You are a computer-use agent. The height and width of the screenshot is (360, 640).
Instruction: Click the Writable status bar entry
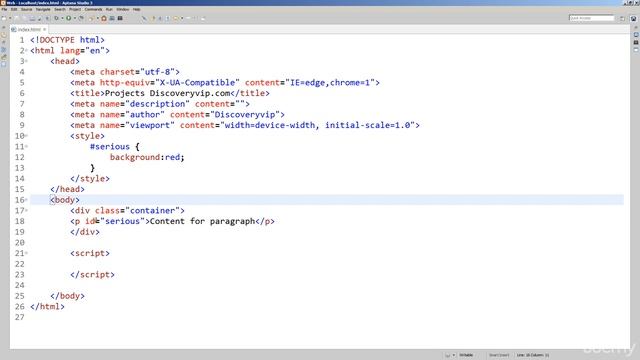[x=466, y=355]
